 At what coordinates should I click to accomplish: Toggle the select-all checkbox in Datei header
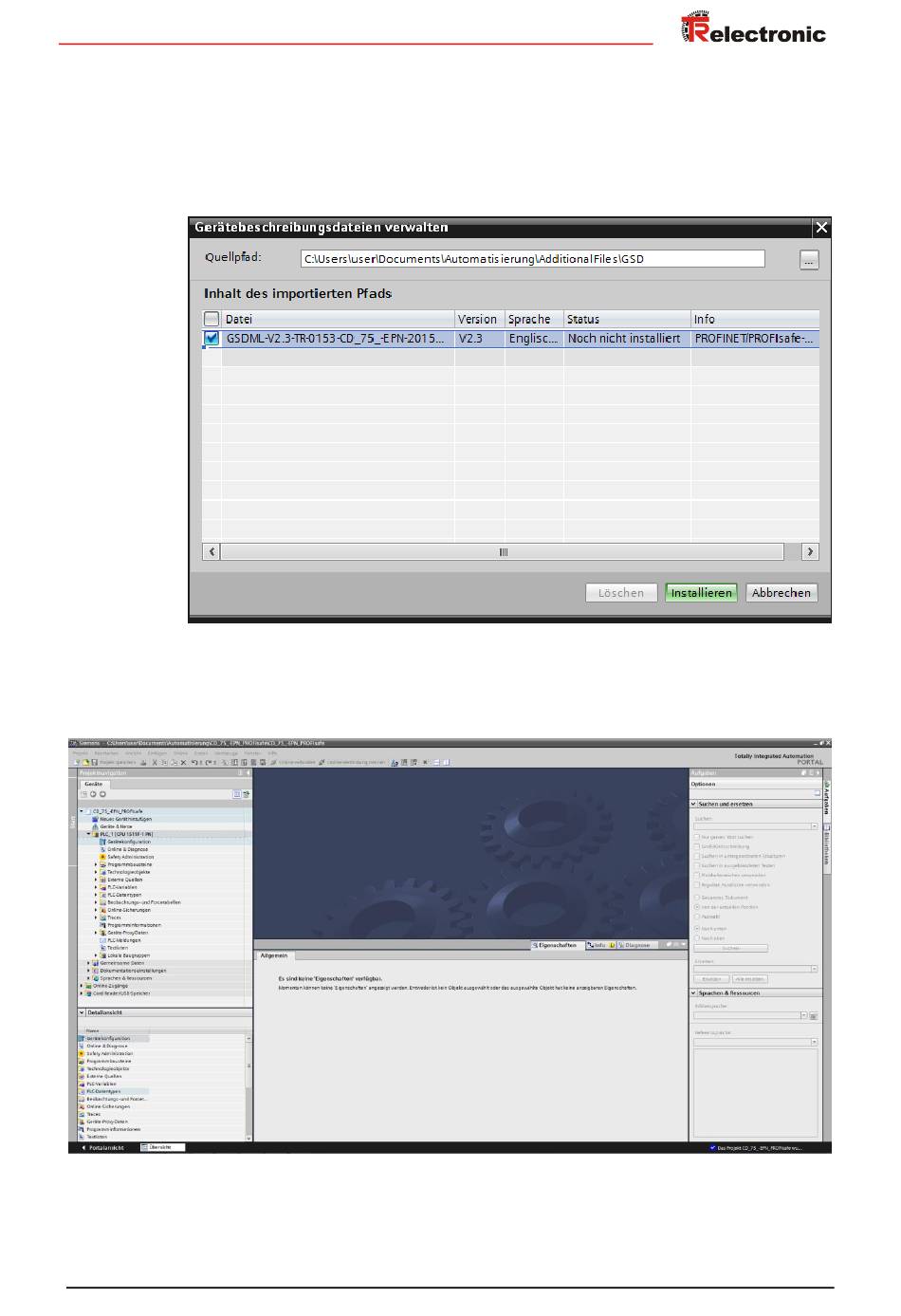click(211, 319)
